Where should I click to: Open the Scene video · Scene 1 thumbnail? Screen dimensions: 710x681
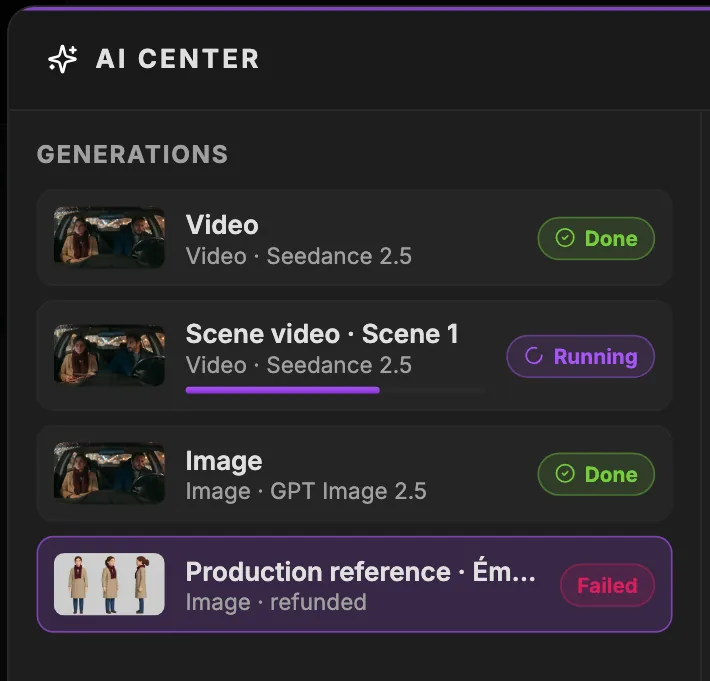point(109,355)
